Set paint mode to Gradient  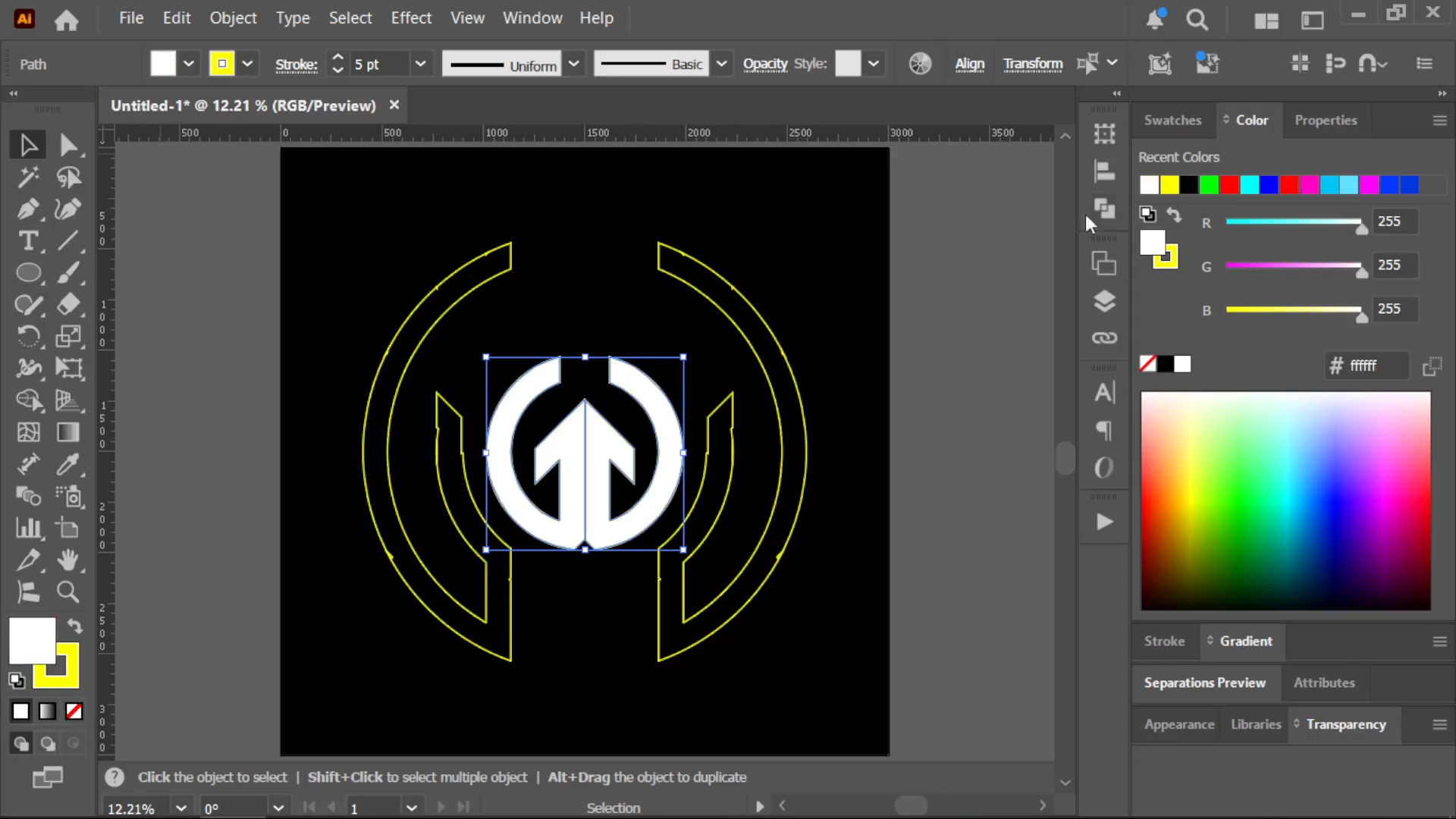(47, 711)
